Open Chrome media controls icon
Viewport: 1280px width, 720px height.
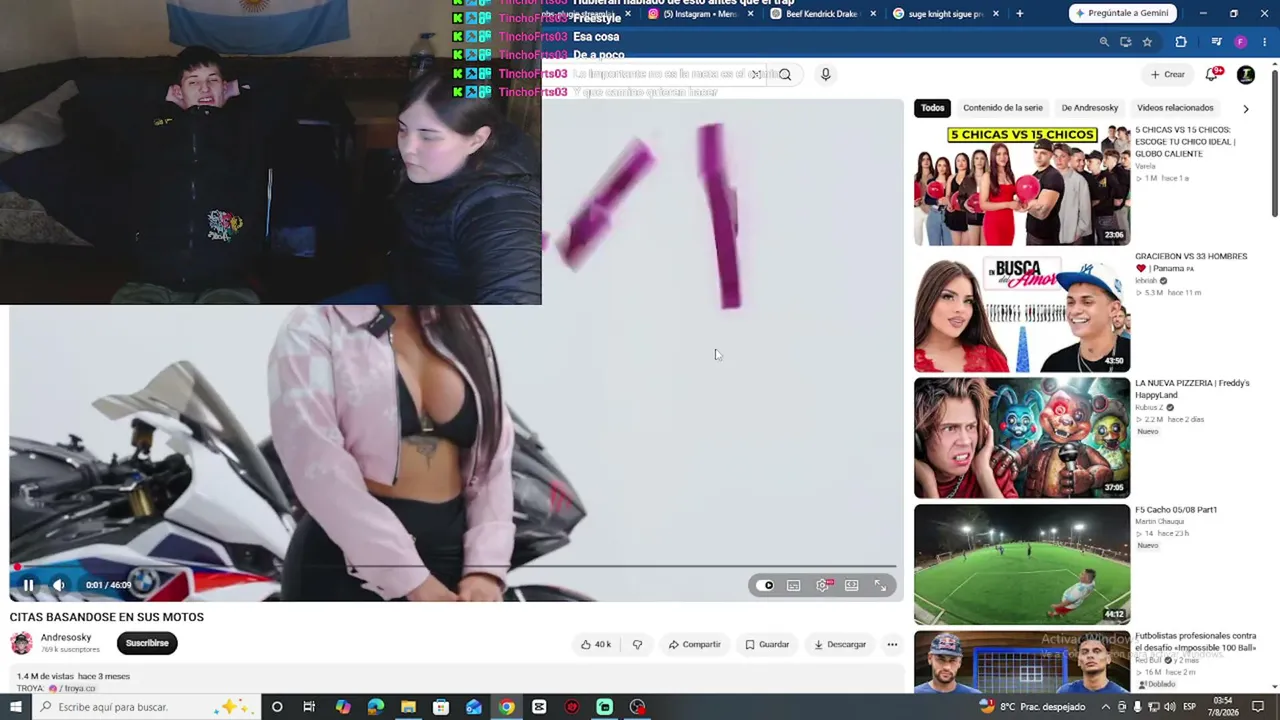pos(1216,42)
